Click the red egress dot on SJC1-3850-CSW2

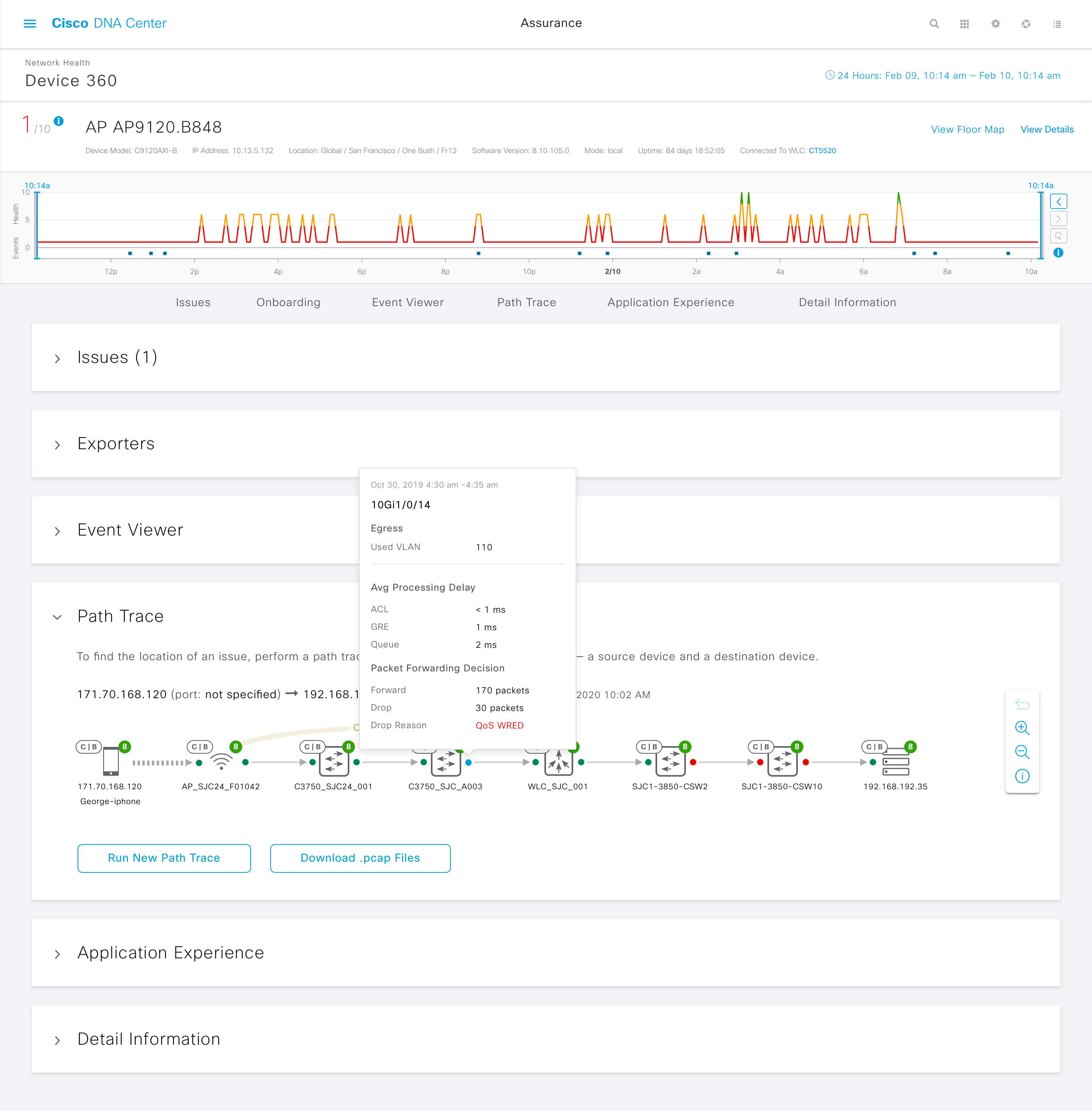pos(693,762)
